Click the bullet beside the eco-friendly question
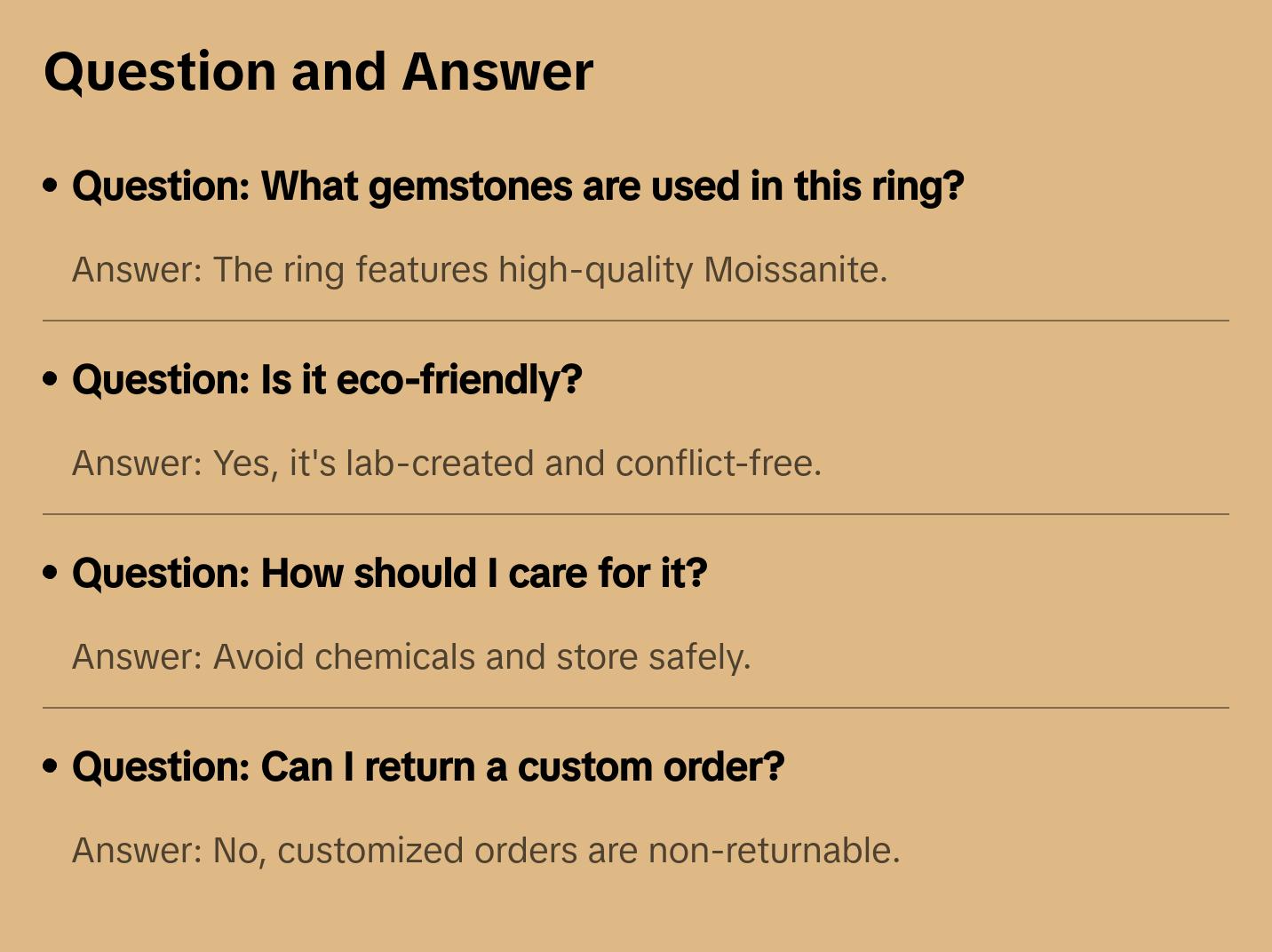The height and width of the screenshot is (952, 1272). tap(51, 379)
